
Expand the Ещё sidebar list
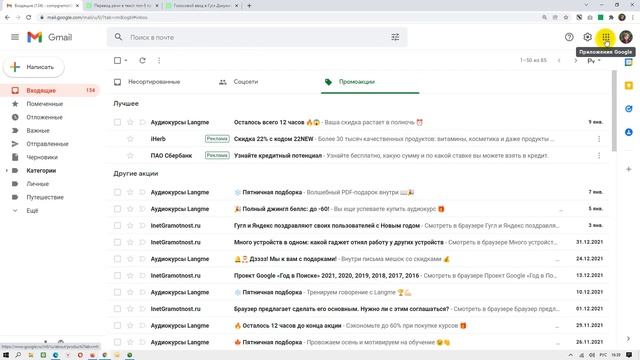pos(32,211)
